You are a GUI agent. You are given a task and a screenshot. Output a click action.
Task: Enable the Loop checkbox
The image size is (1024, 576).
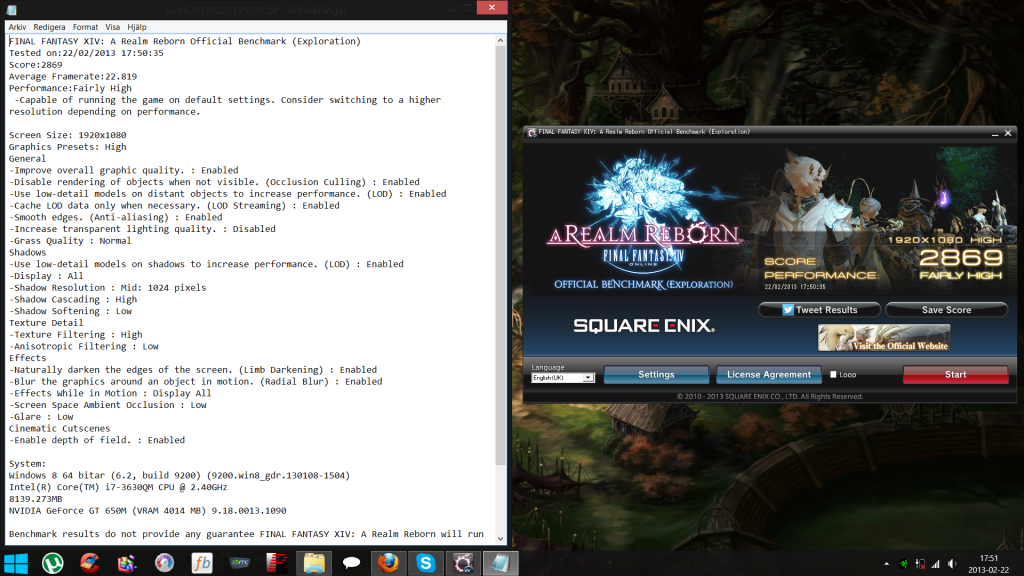(x=834, y=375)
